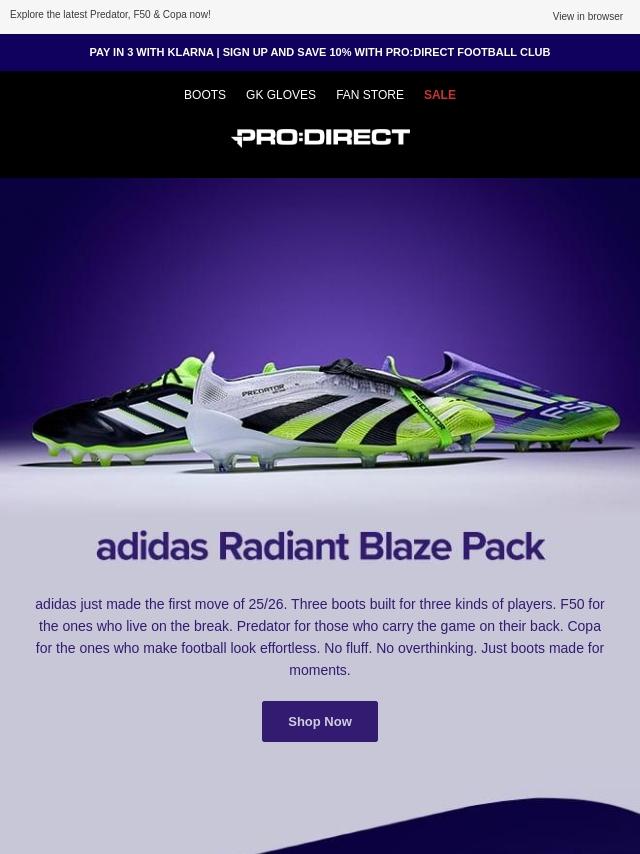Open the View in browser link
The image size is (640, 854).
tap(587, 16)
